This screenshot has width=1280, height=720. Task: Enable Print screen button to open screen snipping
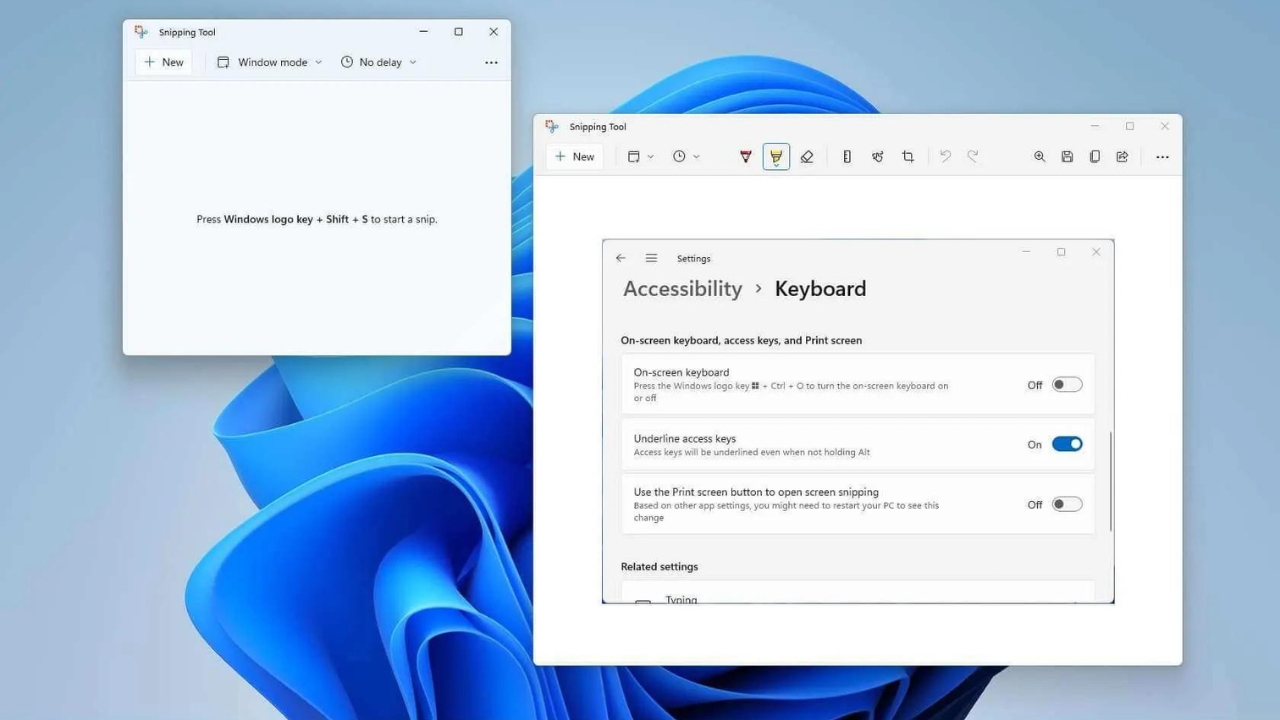[1067, 504]
